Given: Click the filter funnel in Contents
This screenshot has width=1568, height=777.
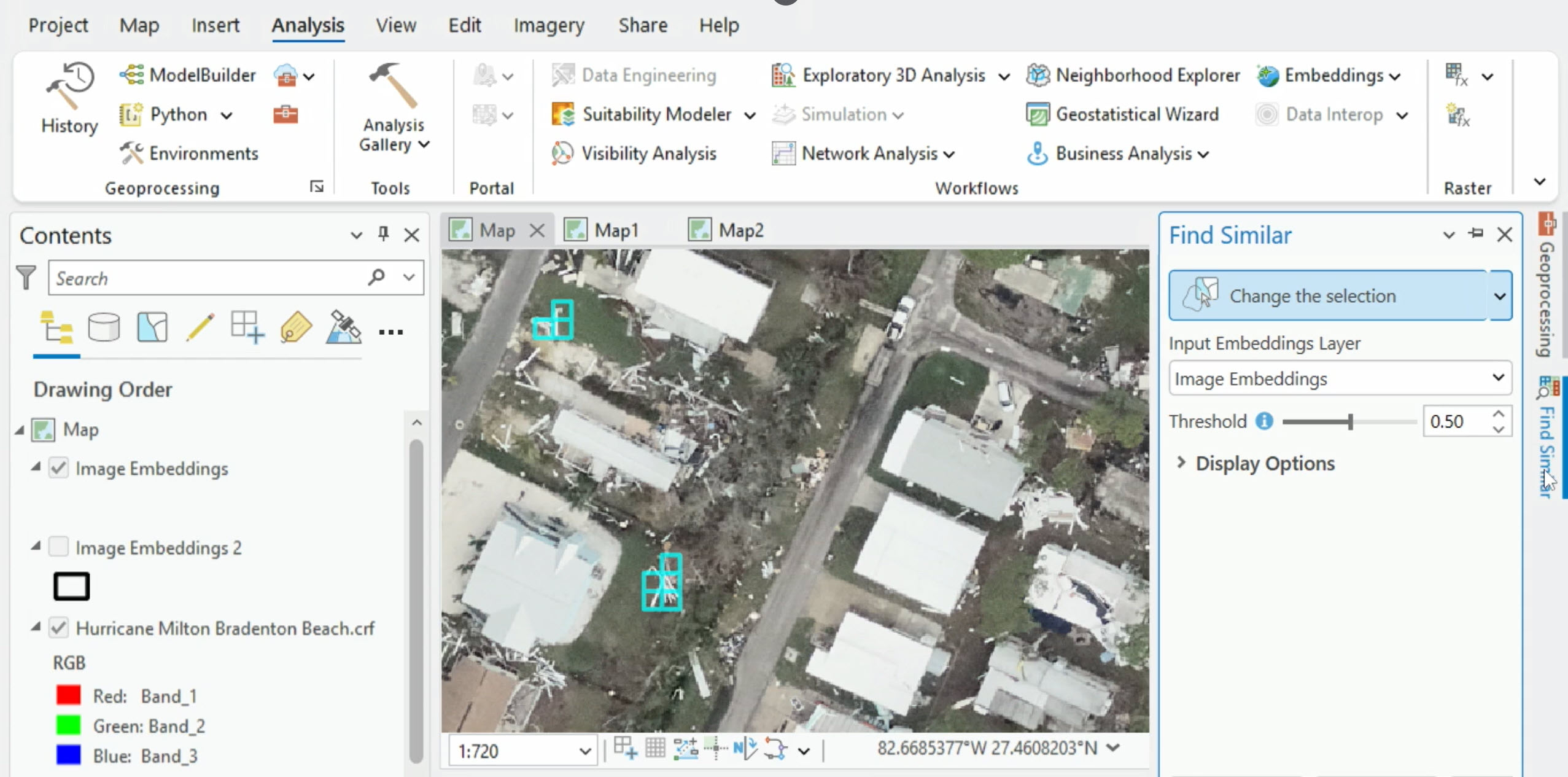Looking at the screenshot, I should point(26,278).
